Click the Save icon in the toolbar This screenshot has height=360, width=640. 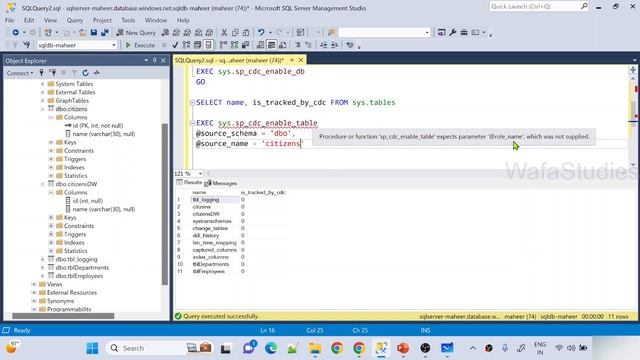click(94, 32)
